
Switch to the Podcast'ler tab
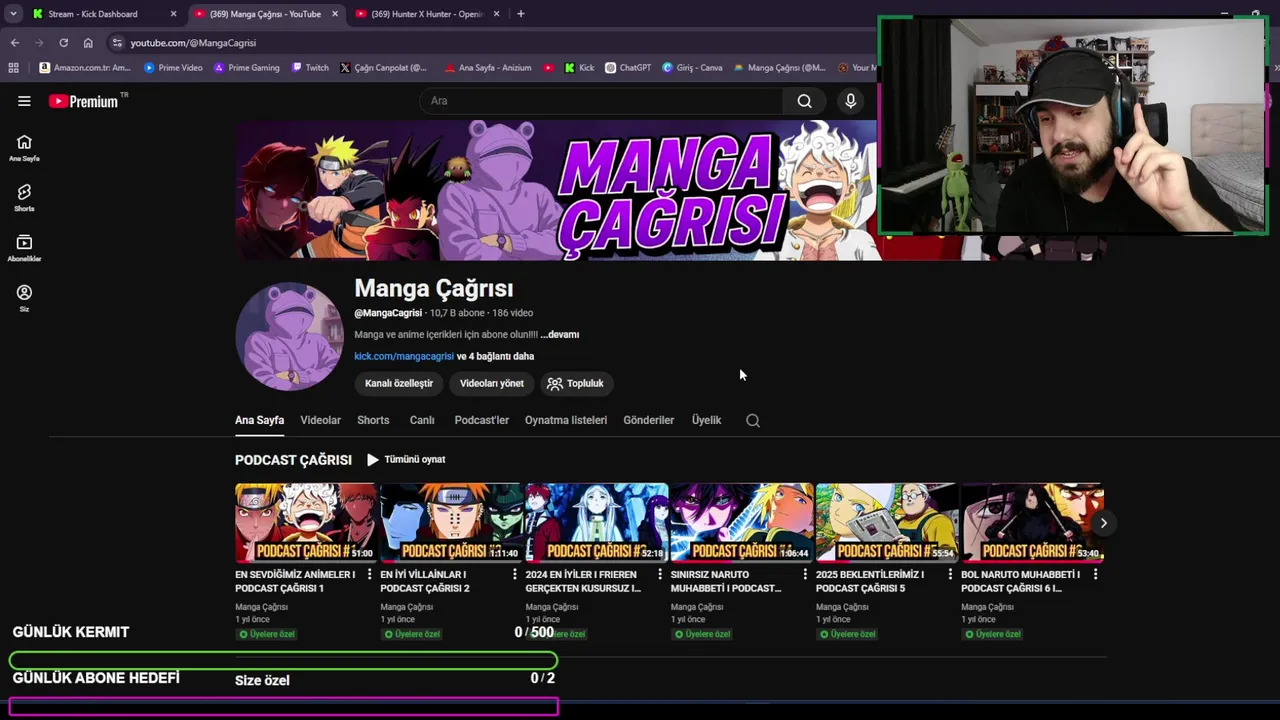481,420
